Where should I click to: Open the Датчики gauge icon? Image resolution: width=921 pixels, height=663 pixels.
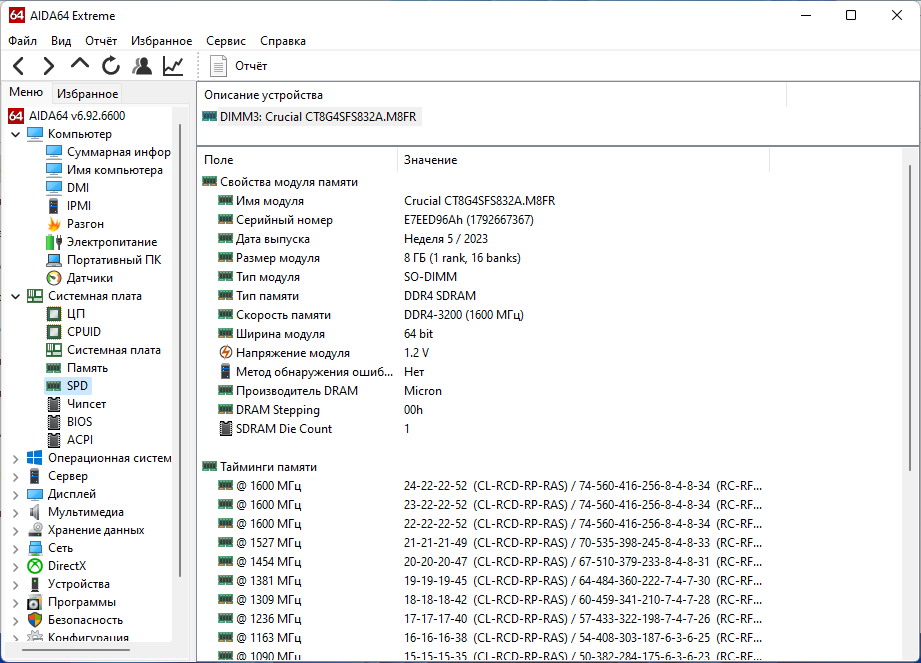(x=54, y=278)
